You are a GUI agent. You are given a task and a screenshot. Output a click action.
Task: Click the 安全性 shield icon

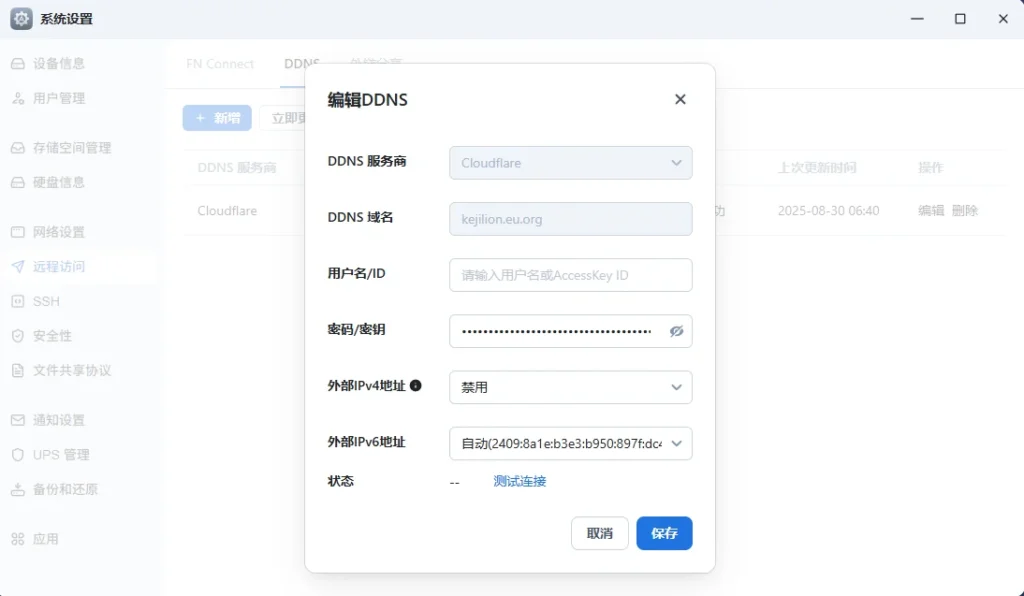tap(18, 336)
